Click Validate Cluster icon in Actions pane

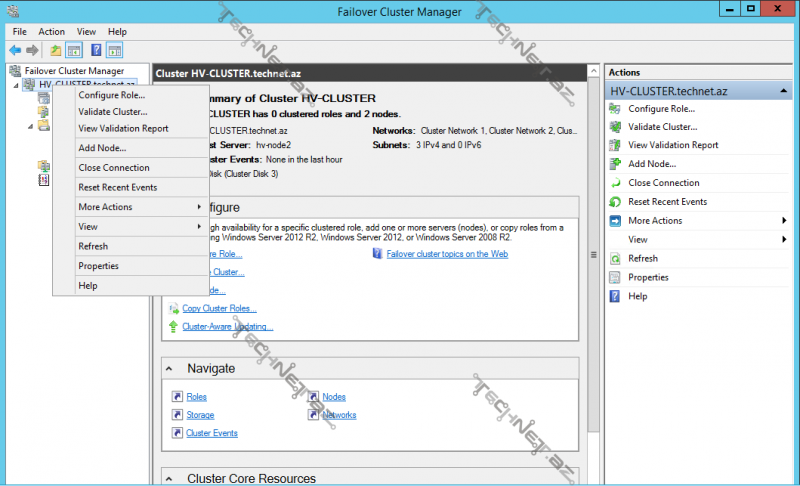pyautogui.click(x=615, y=127)
